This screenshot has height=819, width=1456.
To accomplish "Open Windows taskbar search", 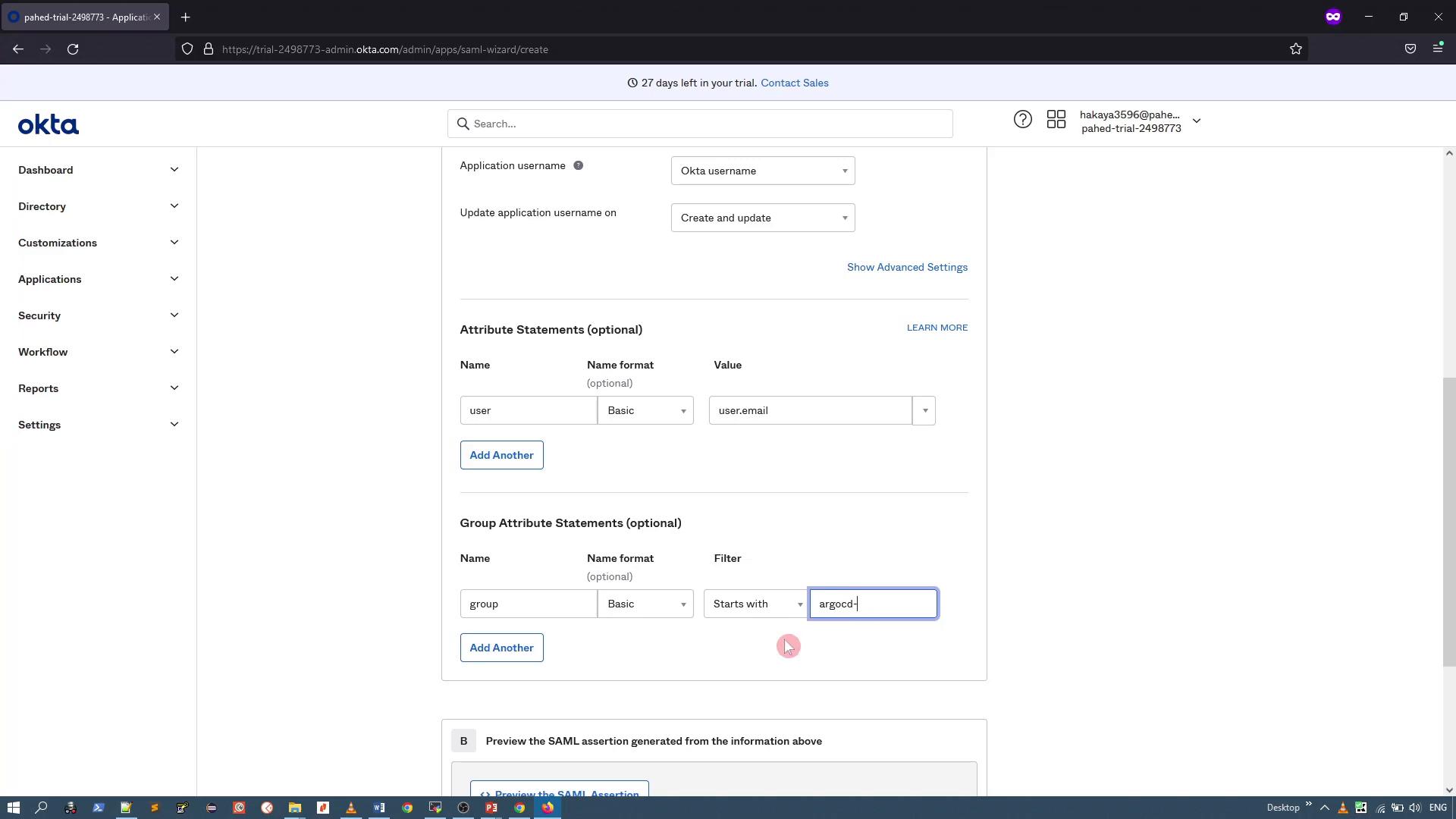I will [42, 808].
